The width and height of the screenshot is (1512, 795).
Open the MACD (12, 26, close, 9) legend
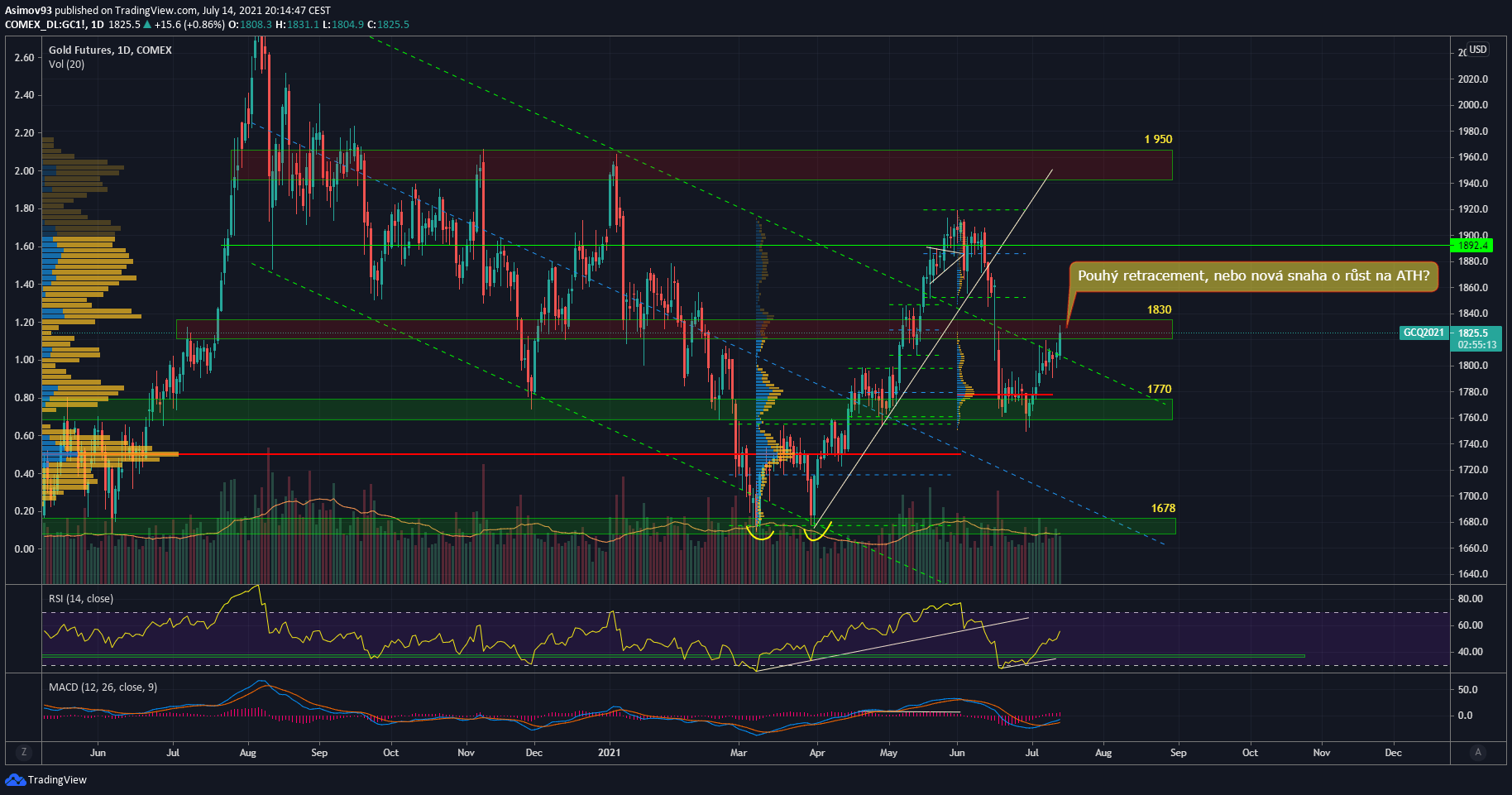coord(103,687)
